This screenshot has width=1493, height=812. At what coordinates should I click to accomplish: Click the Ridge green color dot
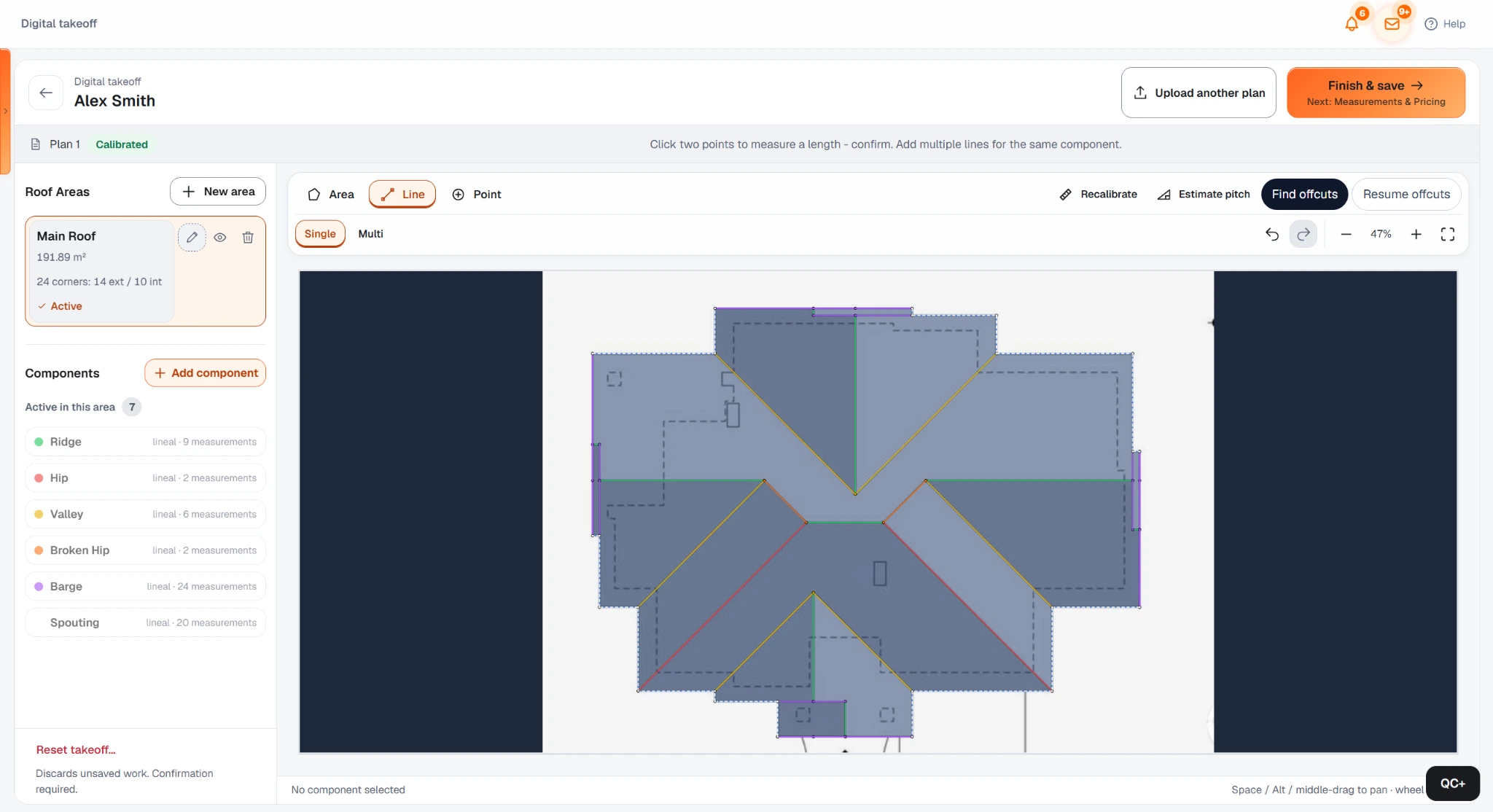pos(39,442)
